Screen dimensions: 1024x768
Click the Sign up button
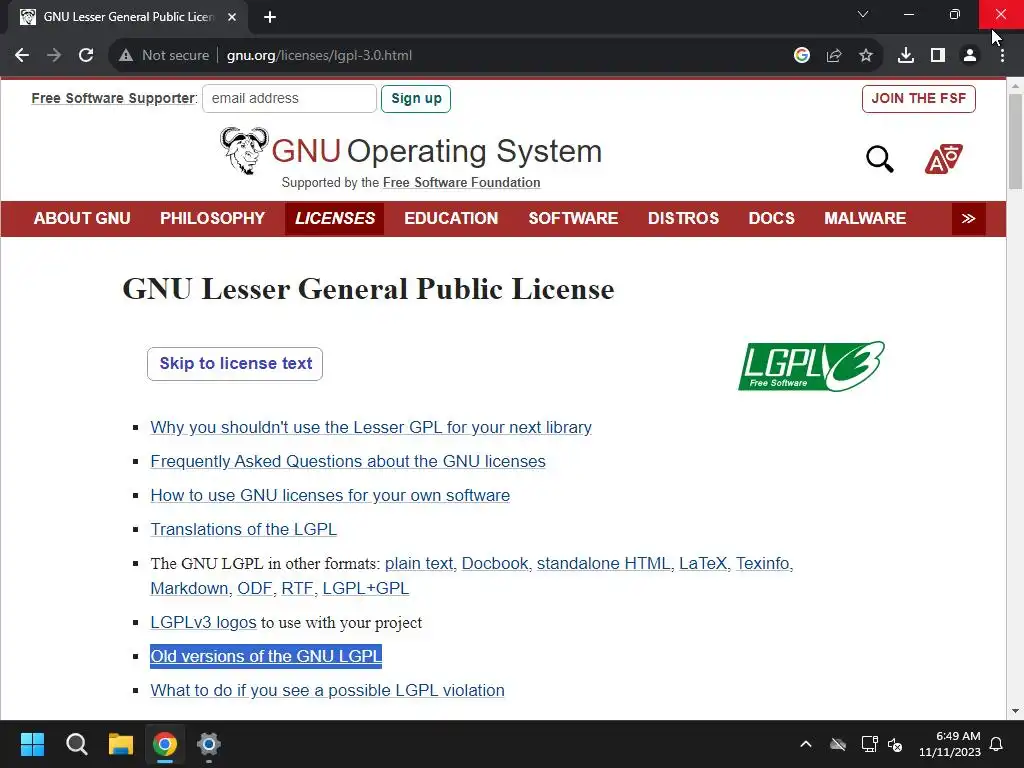(x=416, y=99)
